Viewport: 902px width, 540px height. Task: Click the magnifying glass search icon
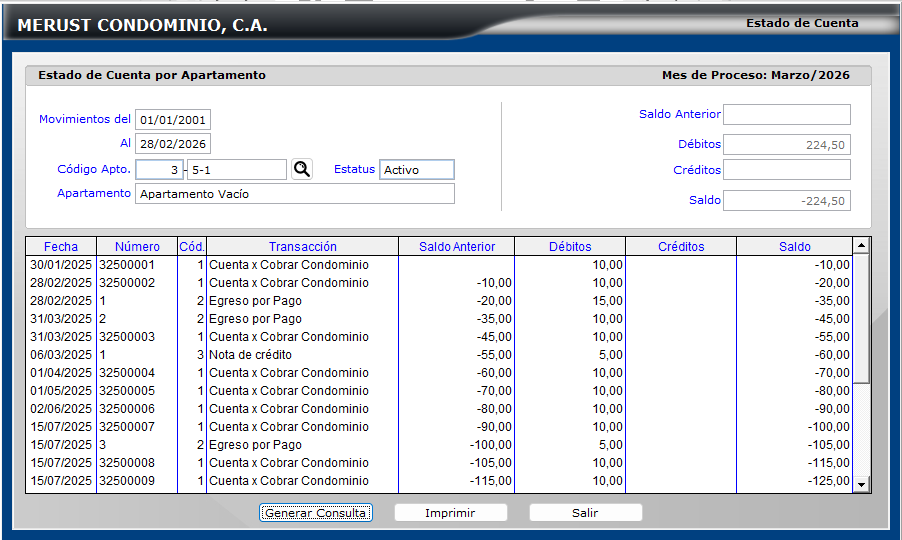click(x=302, y=170)
